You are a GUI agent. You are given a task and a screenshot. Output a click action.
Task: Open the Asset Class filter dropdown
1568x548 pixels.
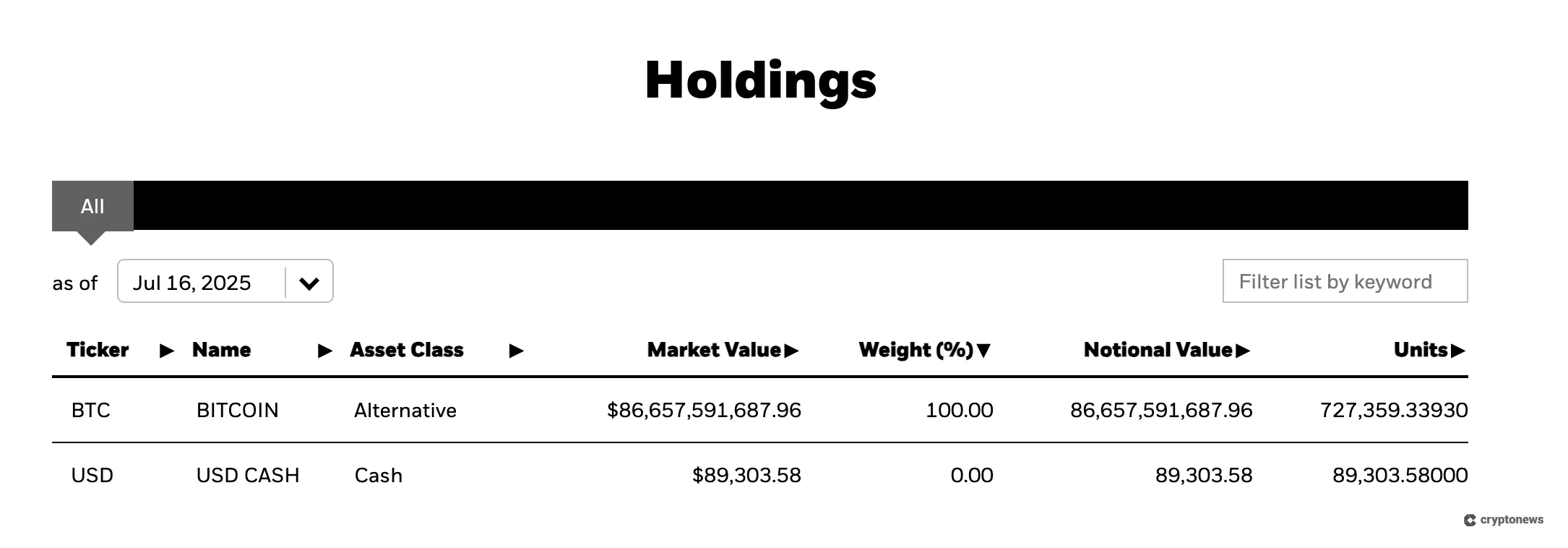coord(516,351)
